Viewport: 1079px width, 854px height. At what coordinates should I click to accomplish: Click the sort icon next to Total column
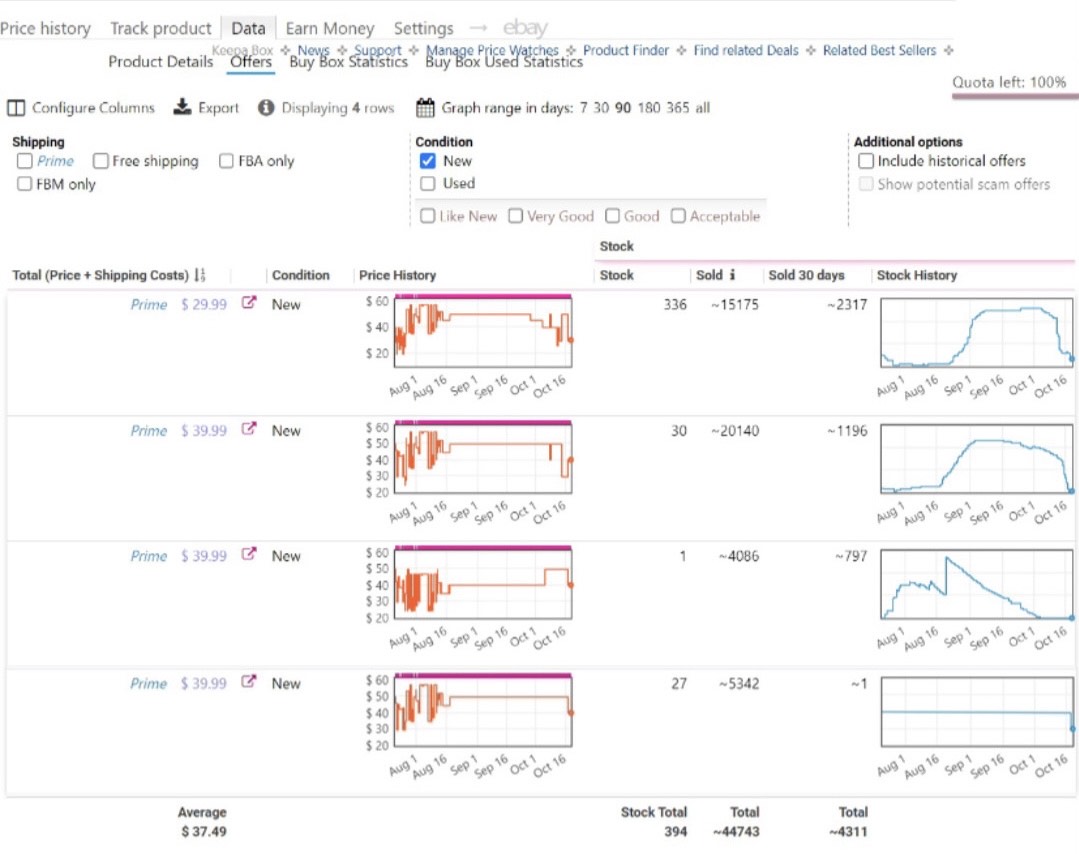200,275
